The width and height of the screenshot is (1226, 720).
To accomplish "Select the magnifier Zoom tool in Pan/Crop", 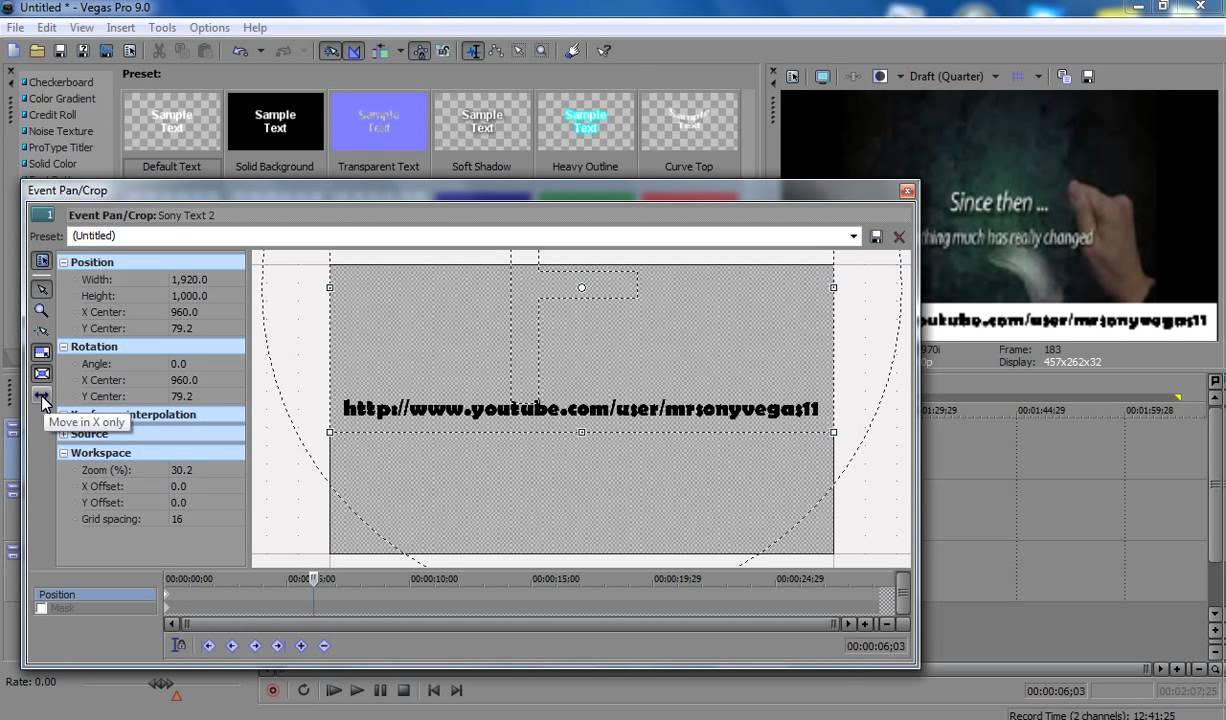I will tap(42, 310).
